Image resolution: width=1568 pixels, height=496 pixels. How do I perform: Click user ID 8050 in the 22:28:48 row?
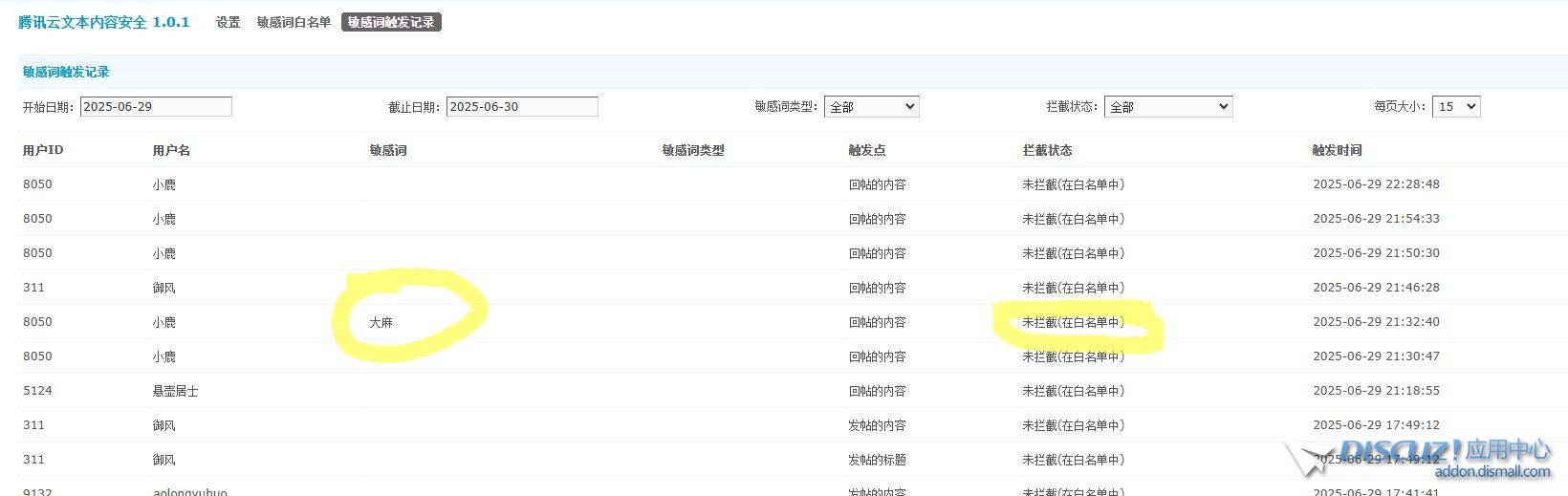(x=37, y=184)
